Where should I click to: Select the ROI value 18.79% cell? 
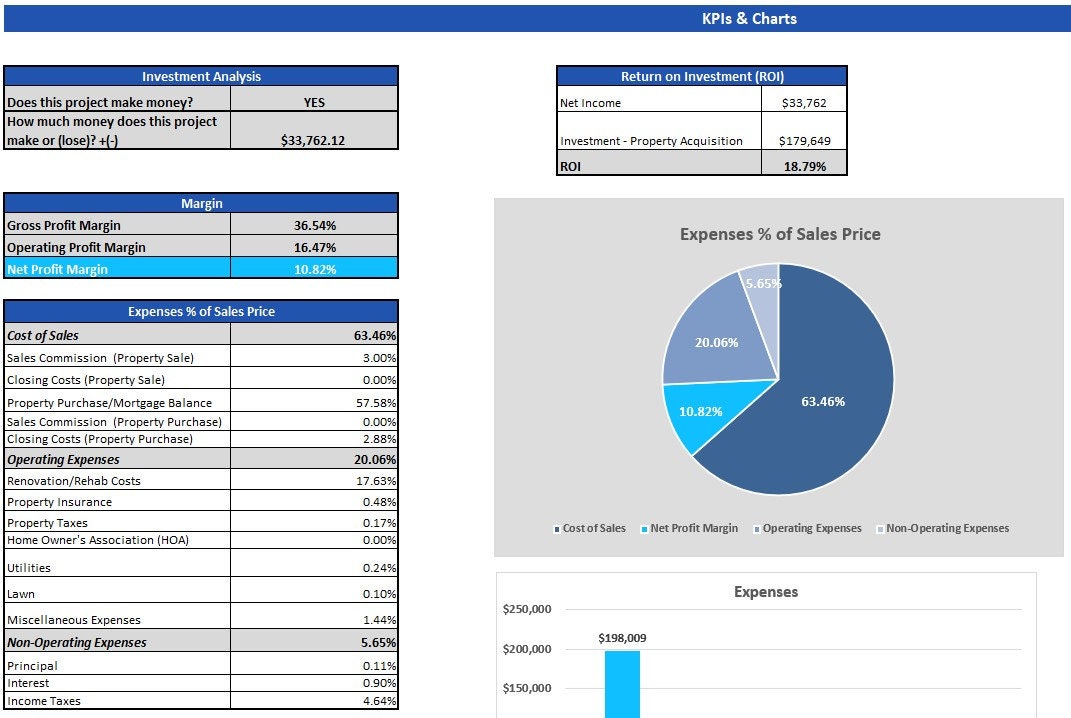click(805, 165)
